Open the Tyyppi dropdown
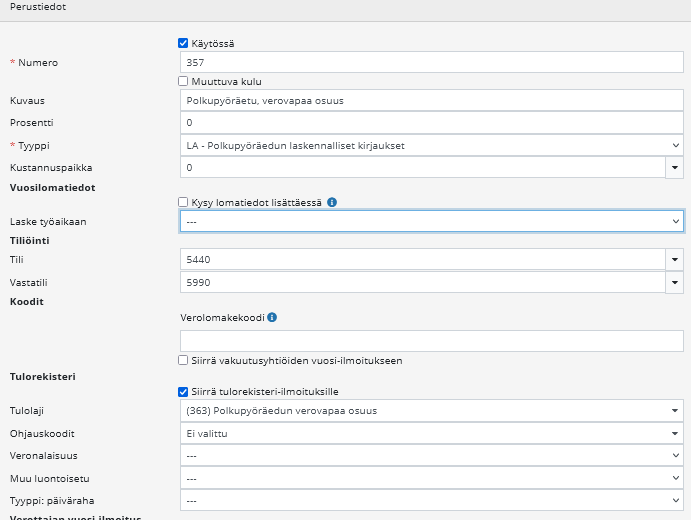Image resolution: width=691 pixels, height=520 pixels. 431,145
